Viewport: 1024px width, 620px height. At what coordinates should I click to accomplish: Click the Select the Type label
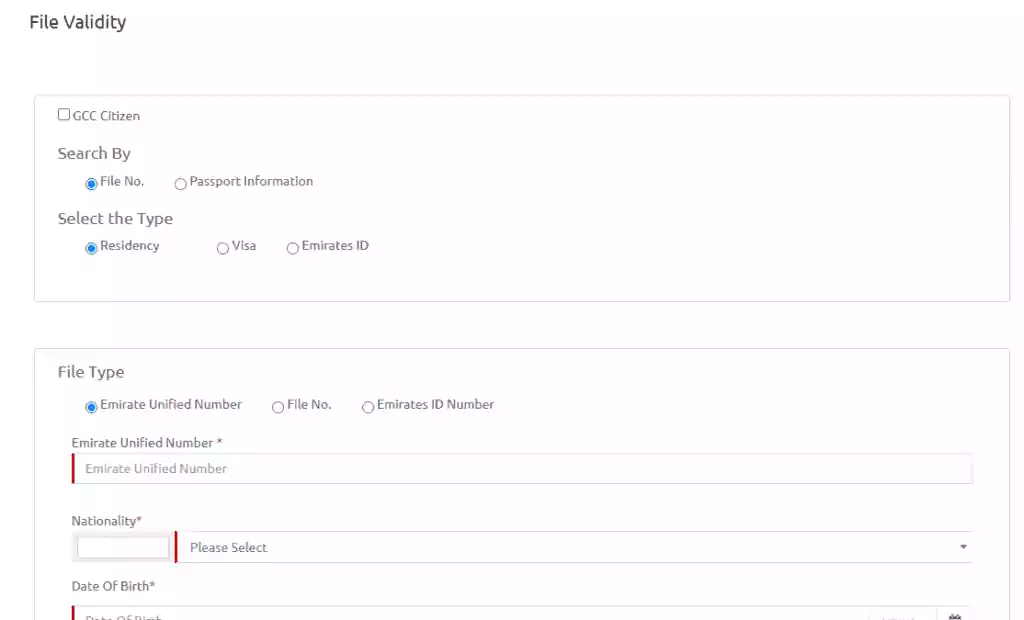pos(116,218)
